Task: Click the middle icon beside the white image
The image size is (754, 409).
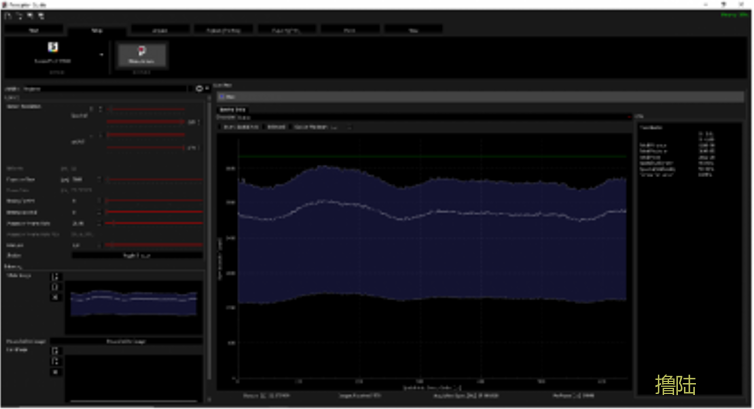Action: tap(55, 287)
